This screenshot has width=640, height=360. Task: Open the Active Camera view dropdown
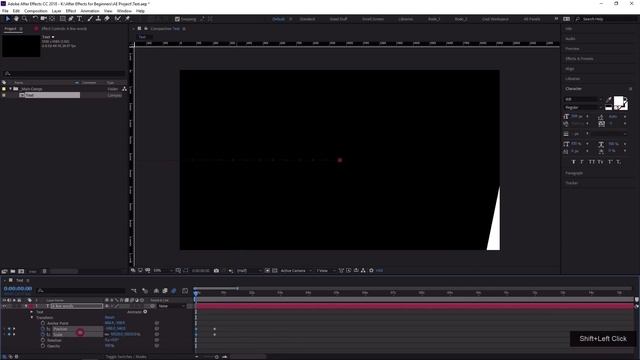click(x=296, y=271)
